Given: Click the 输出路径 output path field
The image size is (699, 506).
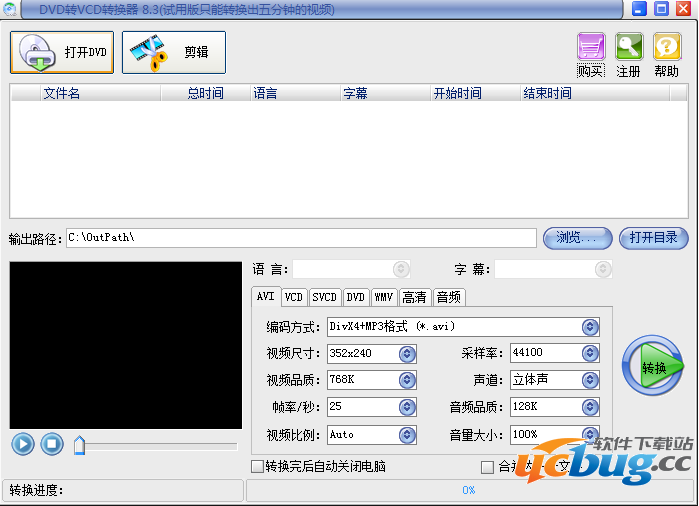Looking at the screenshot, I should coord(300,238).
